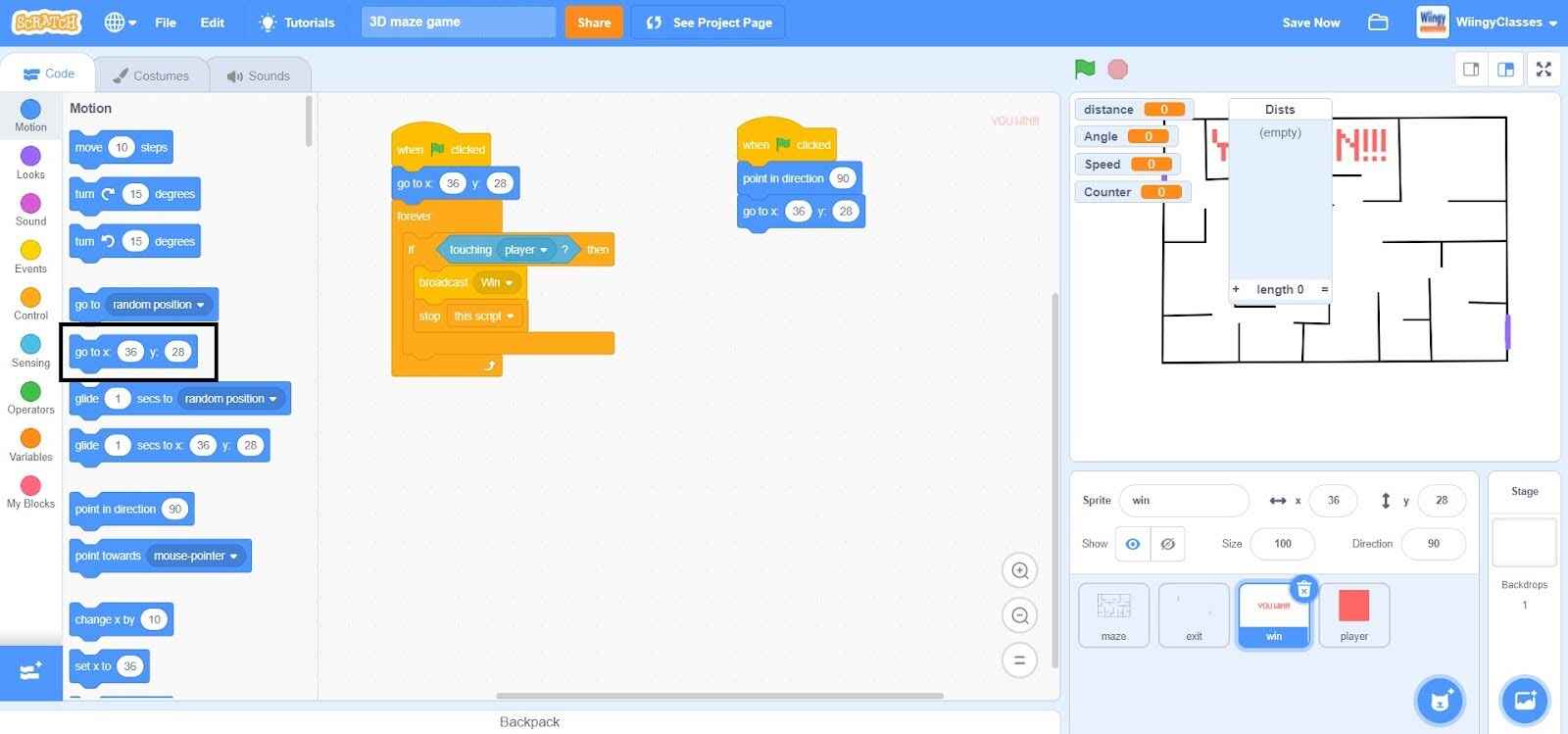Open random position dropdown in go to block
Screen dimensions: 1568x734
161,305
